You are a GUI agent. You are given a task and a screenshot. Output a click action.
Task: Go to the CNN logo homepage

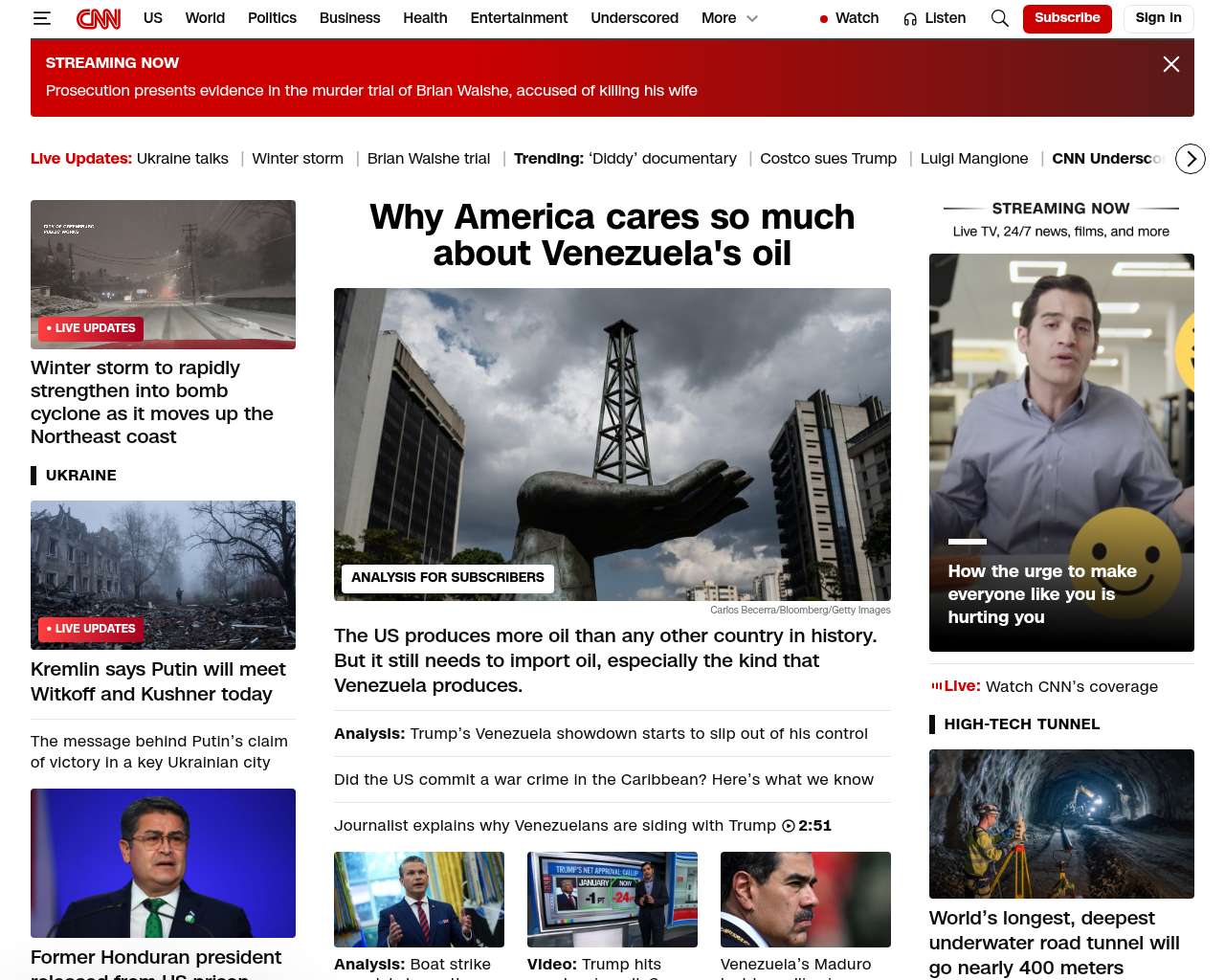[99, 18]
